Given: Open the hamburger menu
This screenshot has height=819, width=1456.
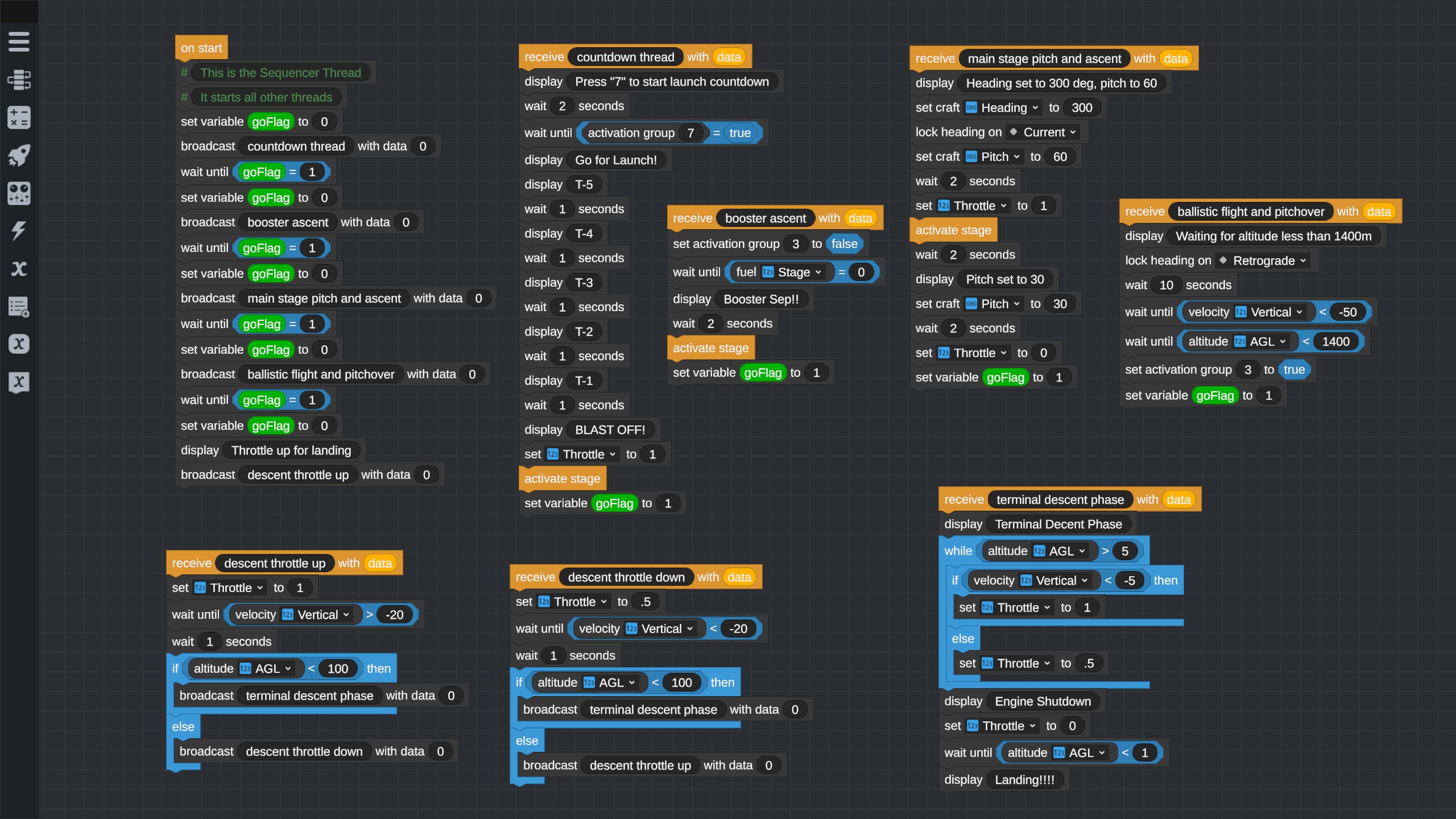Looking at the screenshot, I should click(x=19, y=42).
